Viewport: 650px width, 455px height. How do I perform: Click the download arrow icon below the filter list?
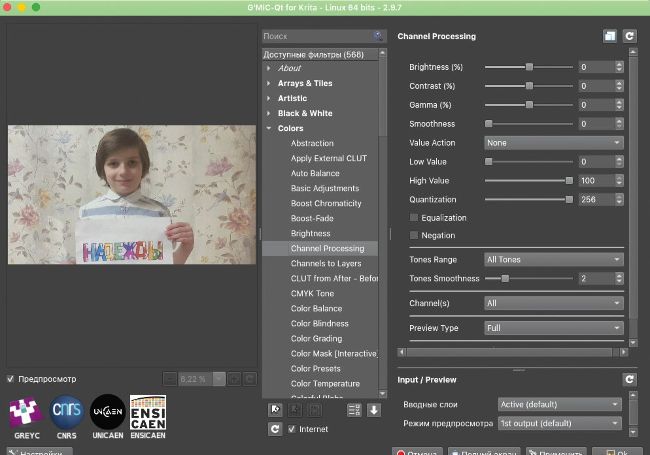click(373, 409)
